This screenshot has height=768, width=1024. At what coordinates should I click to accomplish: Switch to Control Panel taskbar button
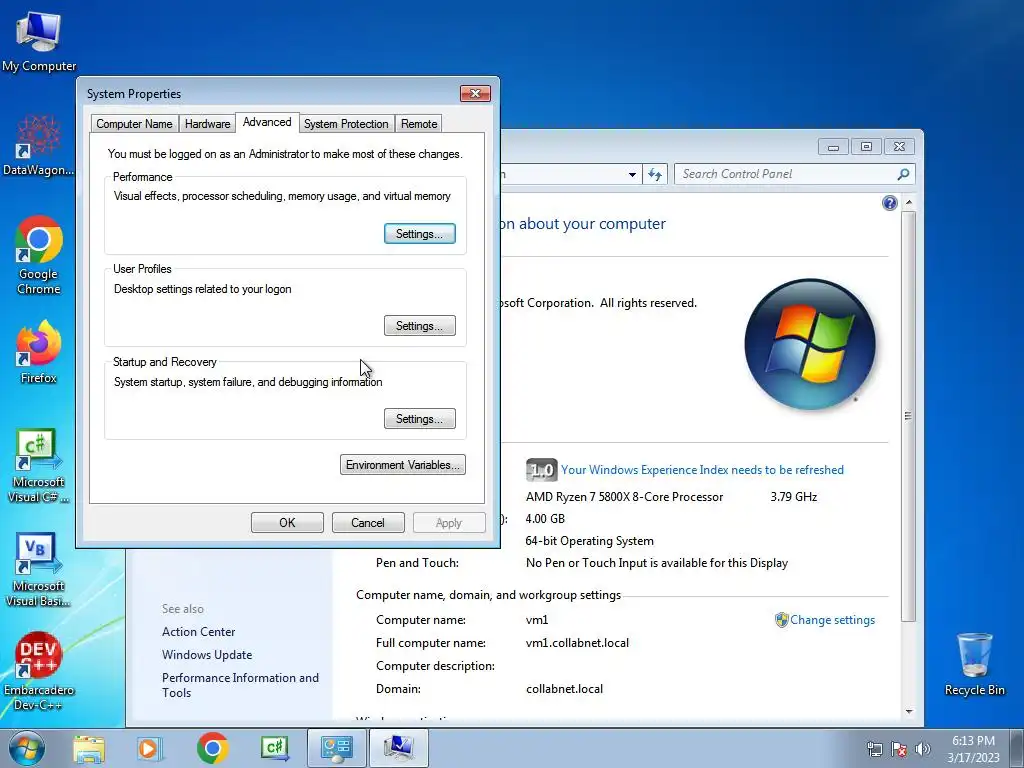point(336,748)
